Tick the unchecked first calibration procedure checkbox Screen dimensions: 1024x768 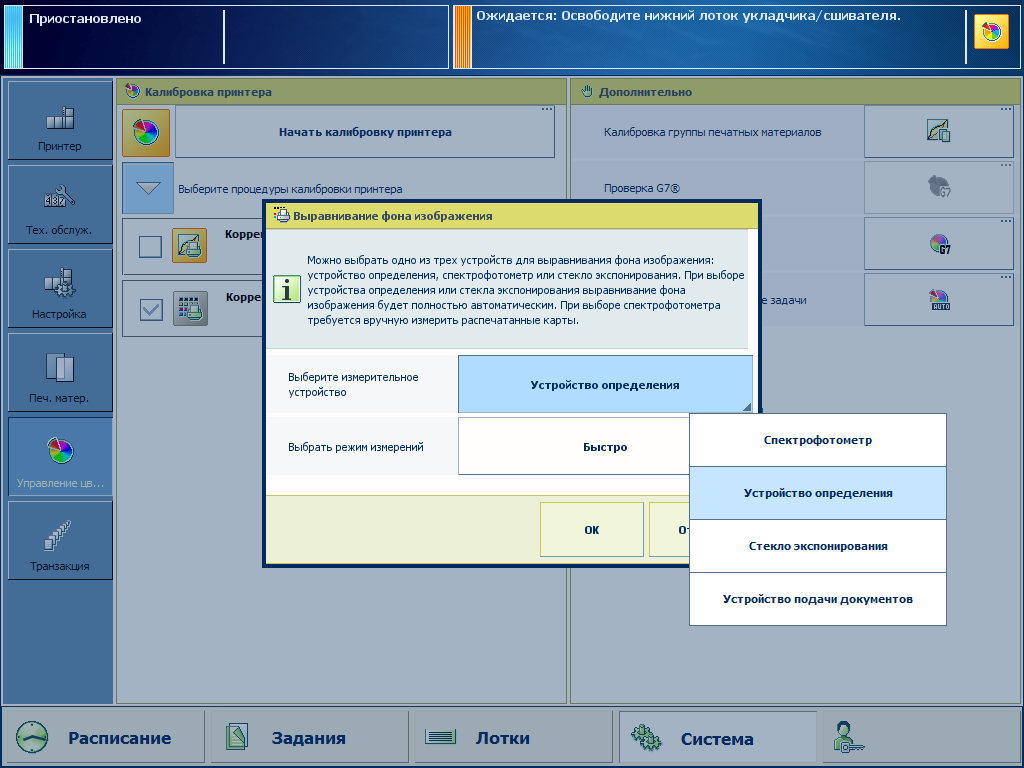150,246
